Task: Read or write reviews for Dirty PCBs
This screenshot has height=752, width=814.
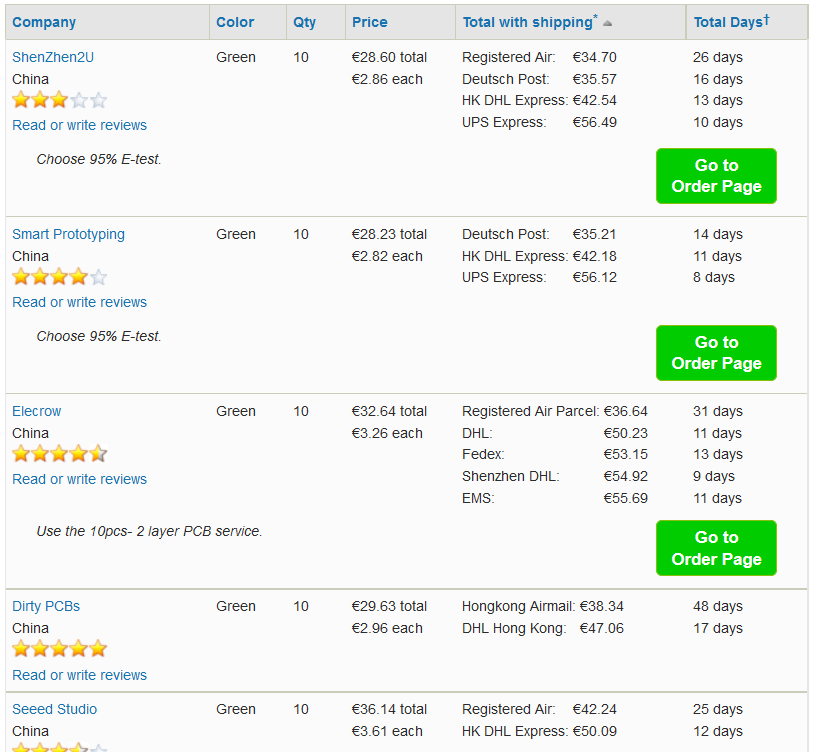Action: [x=79, y=675]
